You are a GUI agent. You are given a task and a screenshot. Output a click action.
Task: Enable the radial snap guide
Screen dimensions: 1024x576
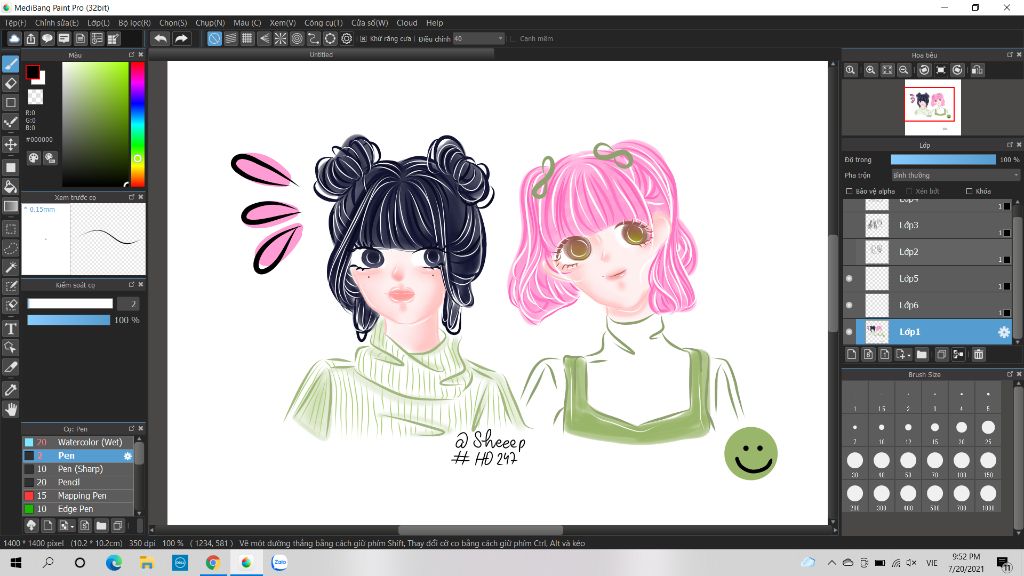pos(280,39)
